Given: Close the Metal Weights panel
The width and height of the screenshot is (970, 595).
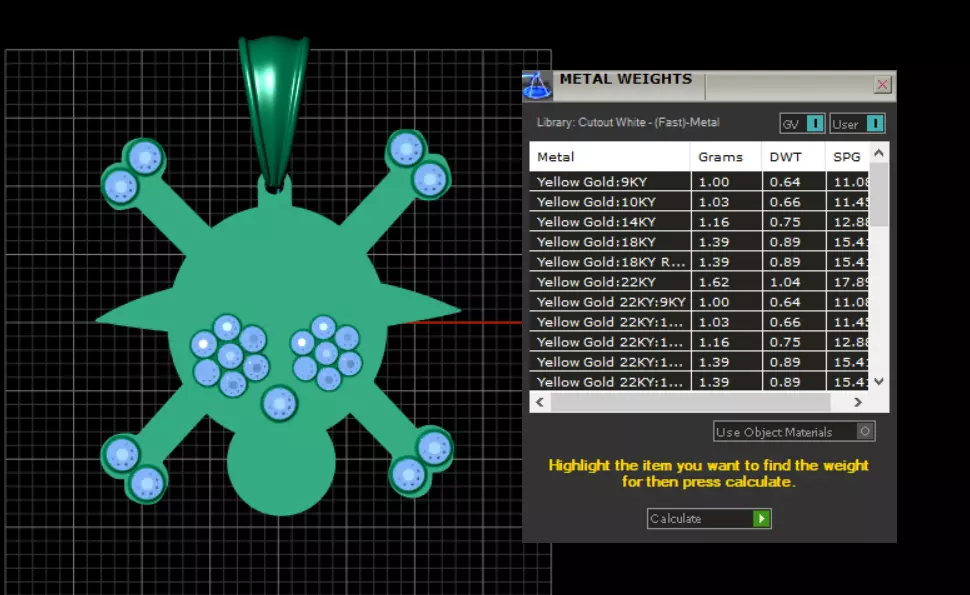Looking at the screenshot, I should click(882, 84).
